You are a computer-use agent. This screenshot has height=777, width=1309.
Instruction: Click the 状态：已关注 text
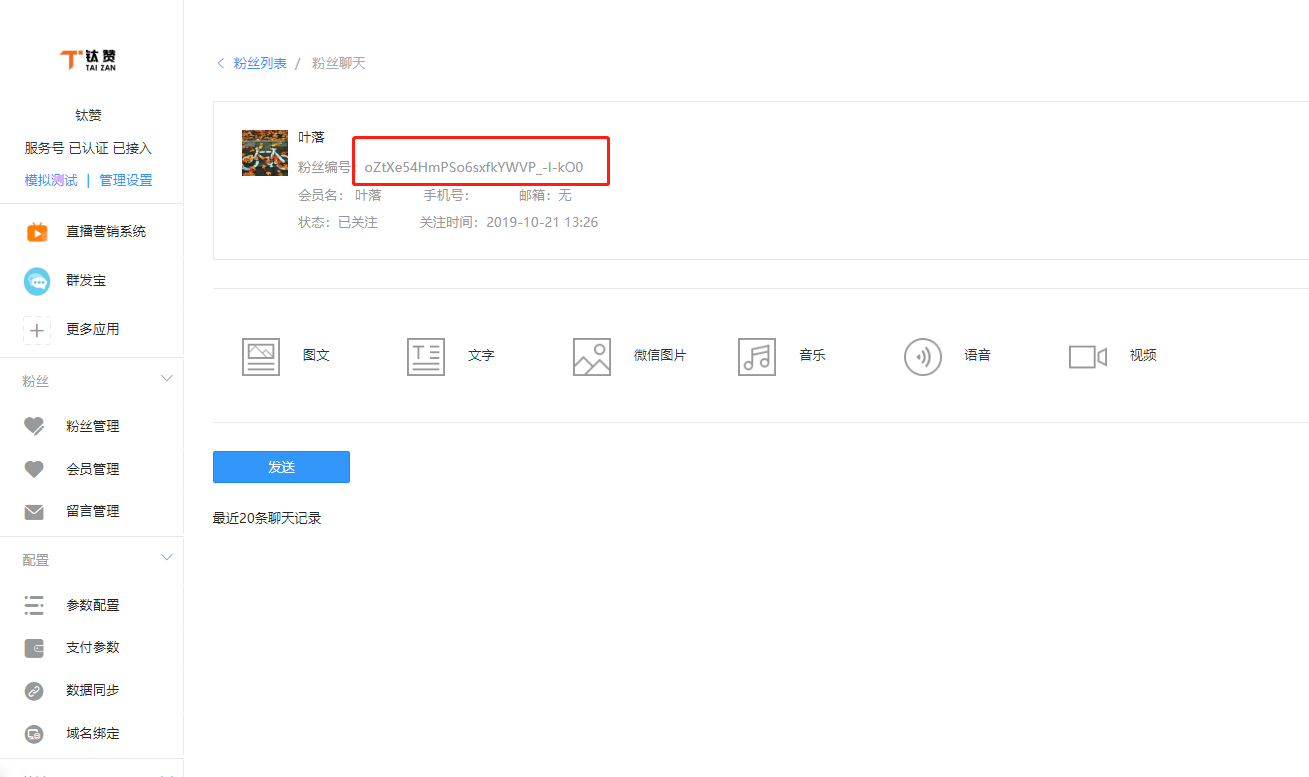point(338,222)
